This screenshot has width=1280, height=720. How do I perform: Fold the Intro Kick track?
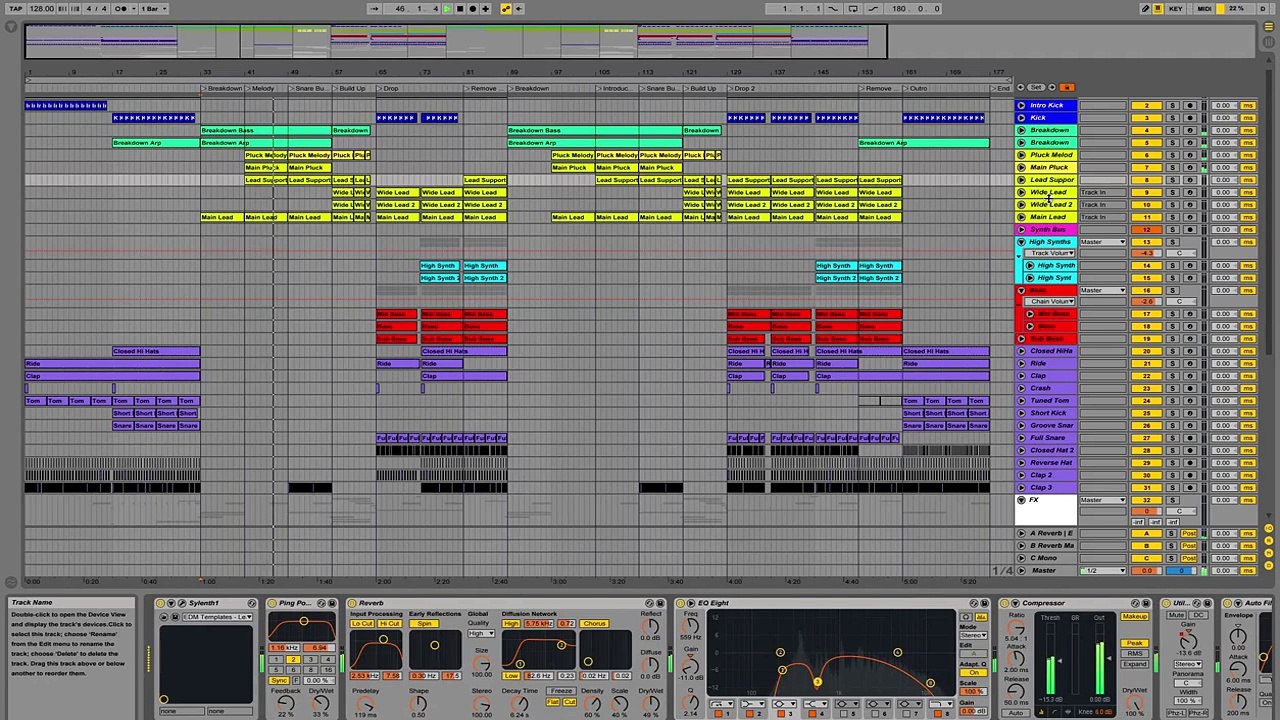(1021, 105)
